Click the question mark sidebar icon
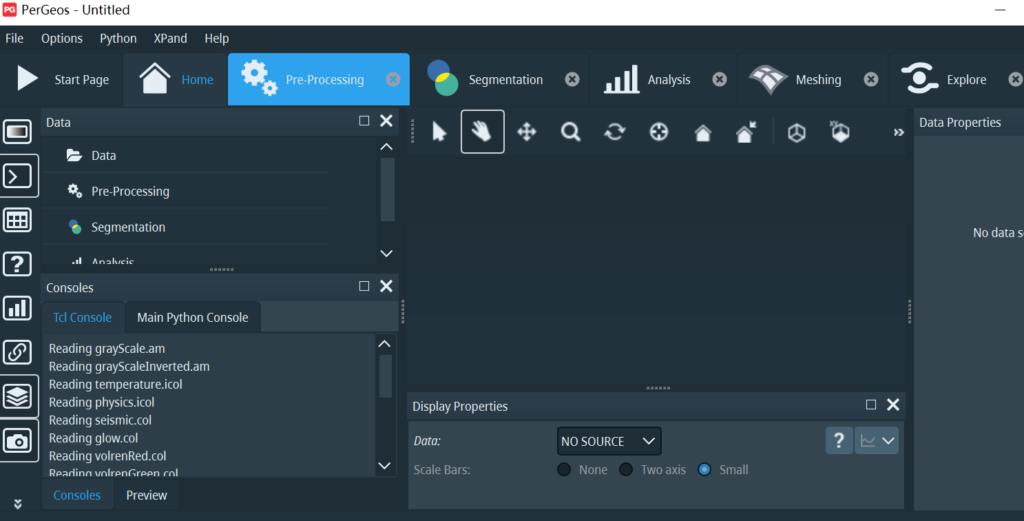Viewport: 1024px width, 521px height. click(x=18, y=264)
